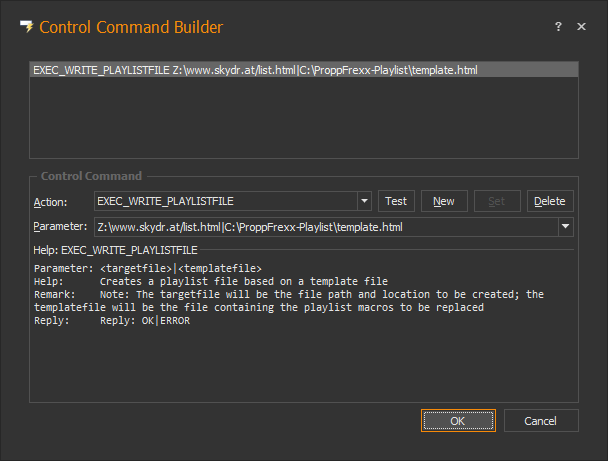Click the Action combo box text field
The width and height of the screenshot is (608, 461).
(x=225, y=201)
